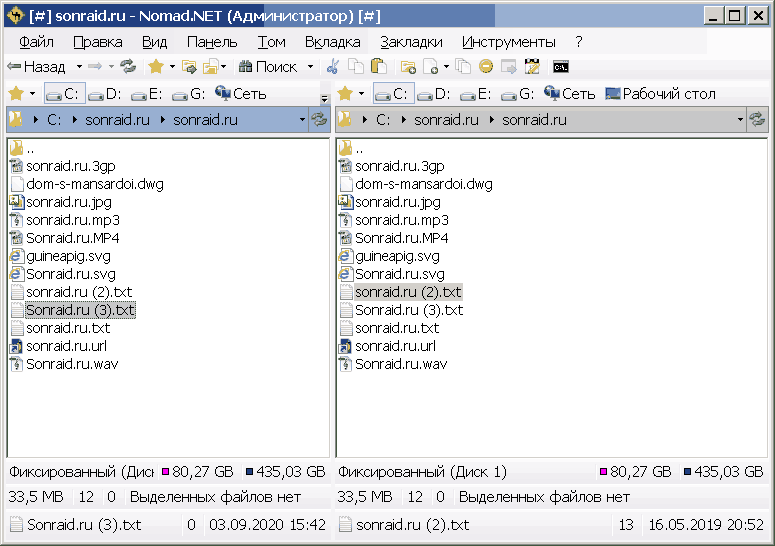Select sonraid.ru.jpg in the left panel
This screenshot has width=775, height=546.
click(69, 202)
